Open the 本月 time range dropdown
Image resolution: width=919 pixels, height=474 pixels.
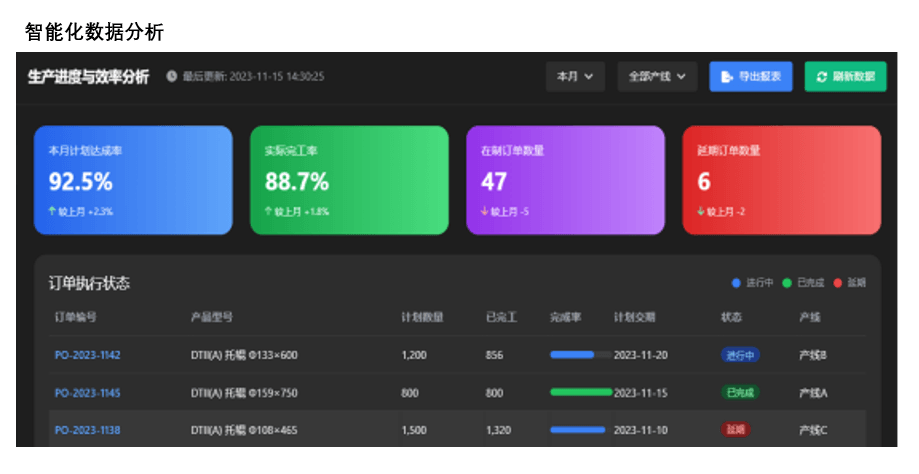[575, 77]
